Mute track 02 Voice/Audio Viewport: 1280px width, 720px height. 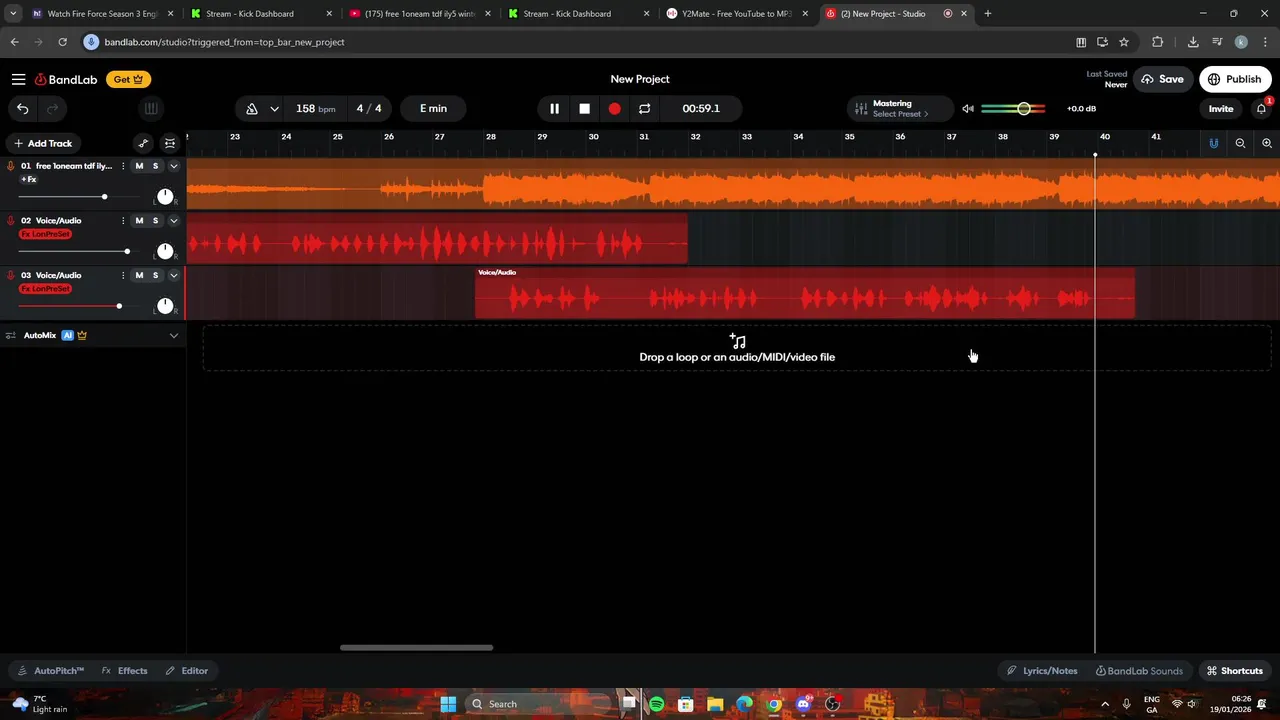click(139, 220)
